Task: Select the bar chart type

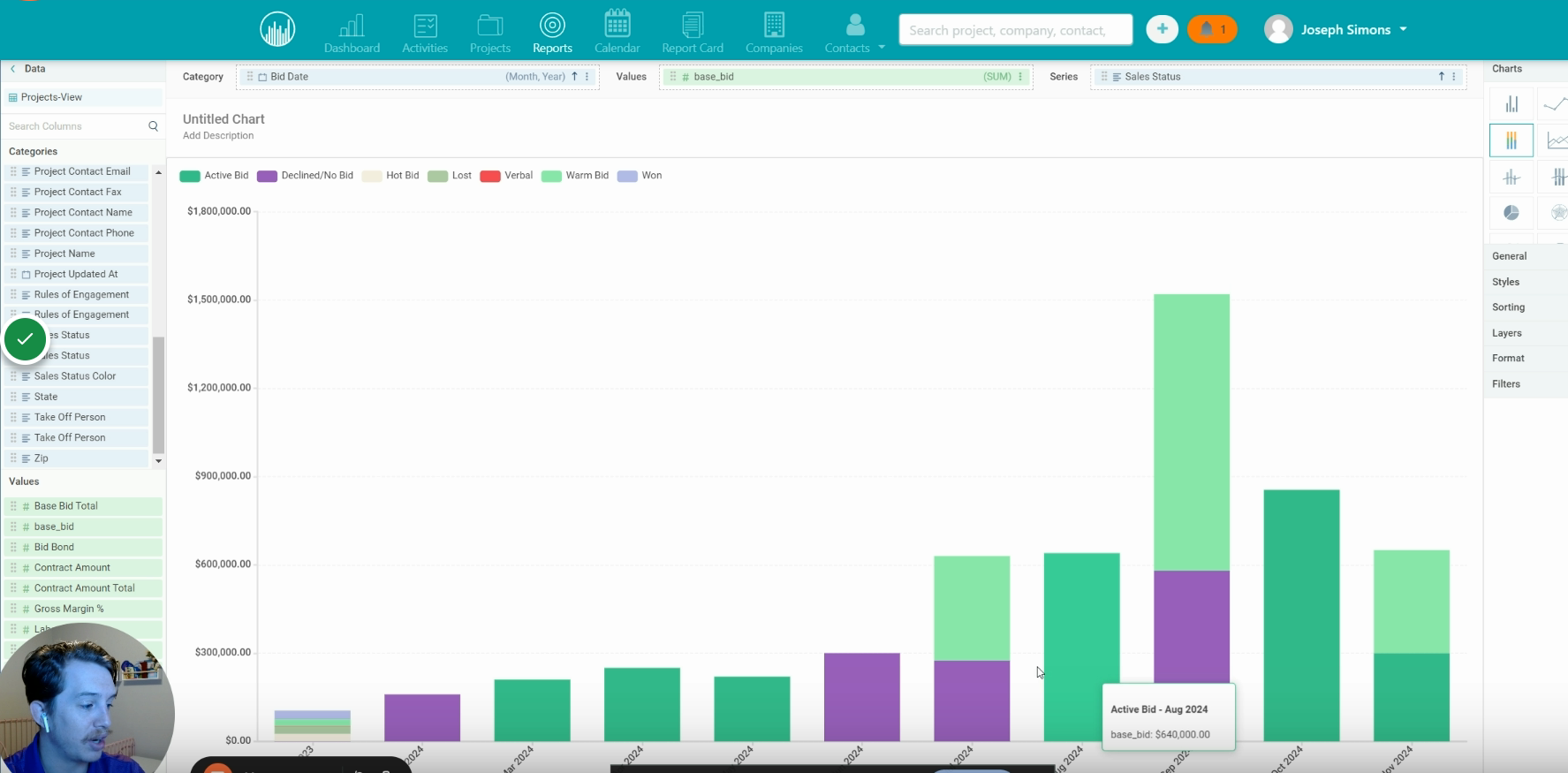Action: pyautogui.click(x=1511, y=103)
